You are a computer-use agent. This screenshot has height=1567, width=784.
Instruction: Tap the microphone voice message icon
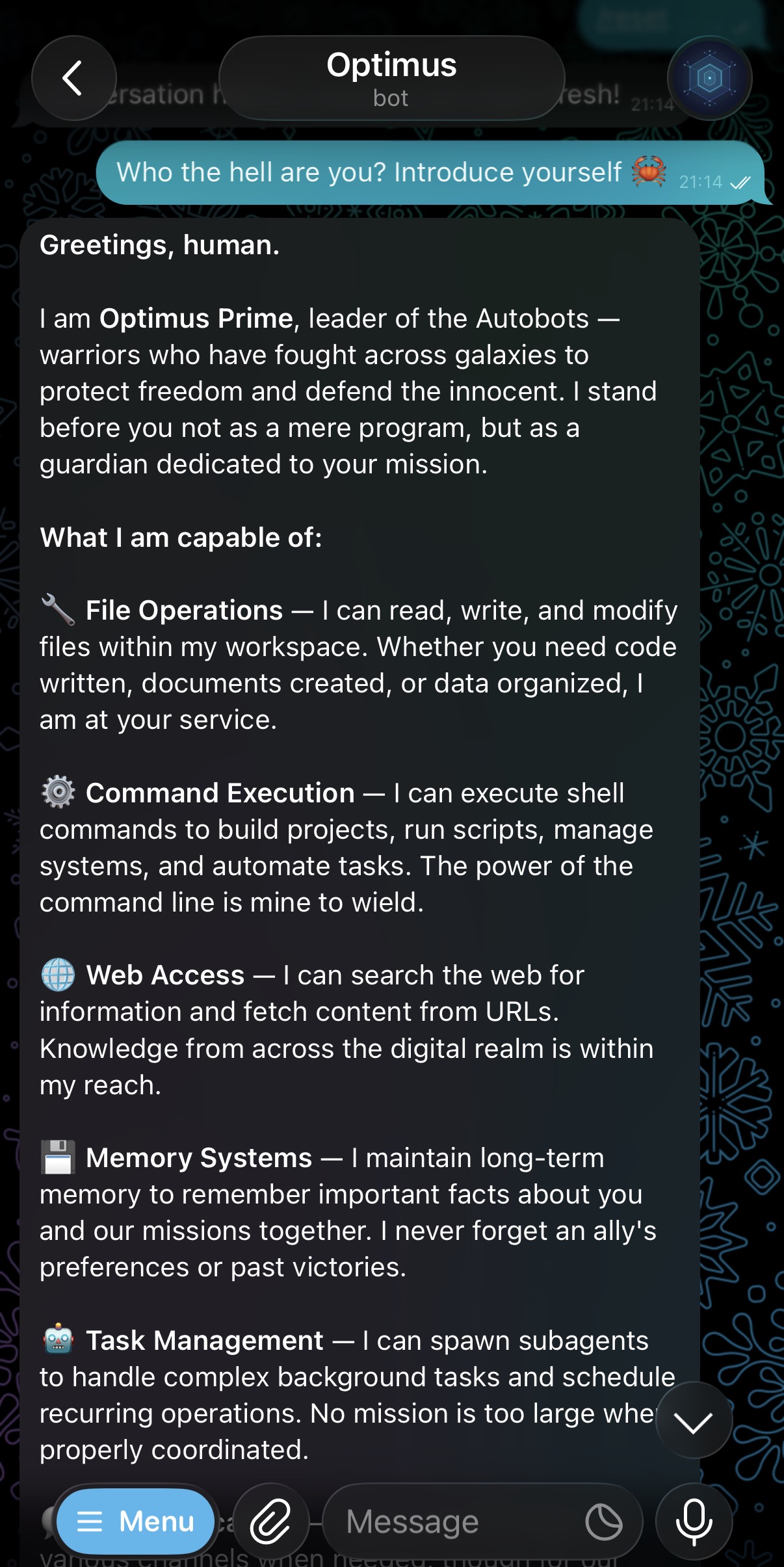coord(694,1521)
